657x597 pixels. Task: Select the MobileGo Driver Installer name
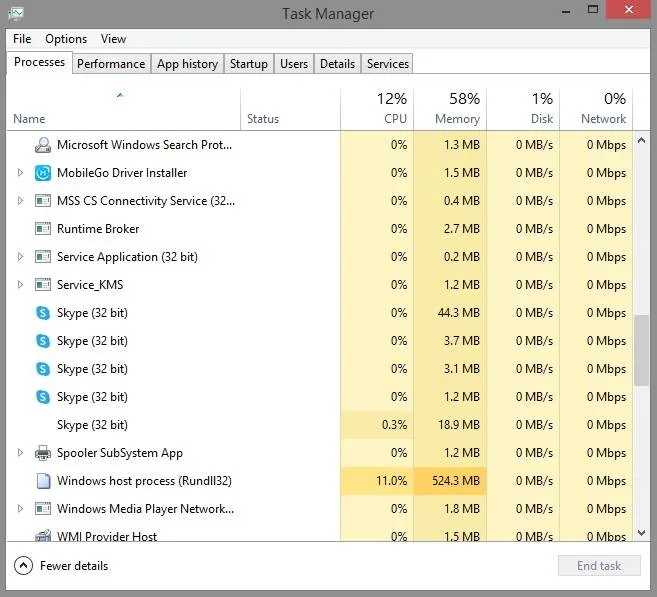point(122,173)
